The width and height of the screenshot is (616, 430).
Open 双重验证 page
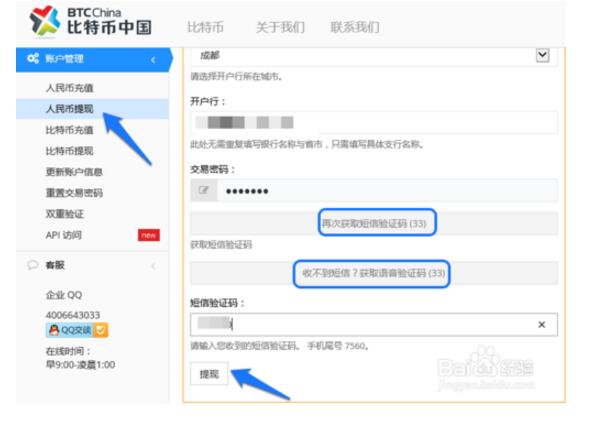(x=65, y=214)
